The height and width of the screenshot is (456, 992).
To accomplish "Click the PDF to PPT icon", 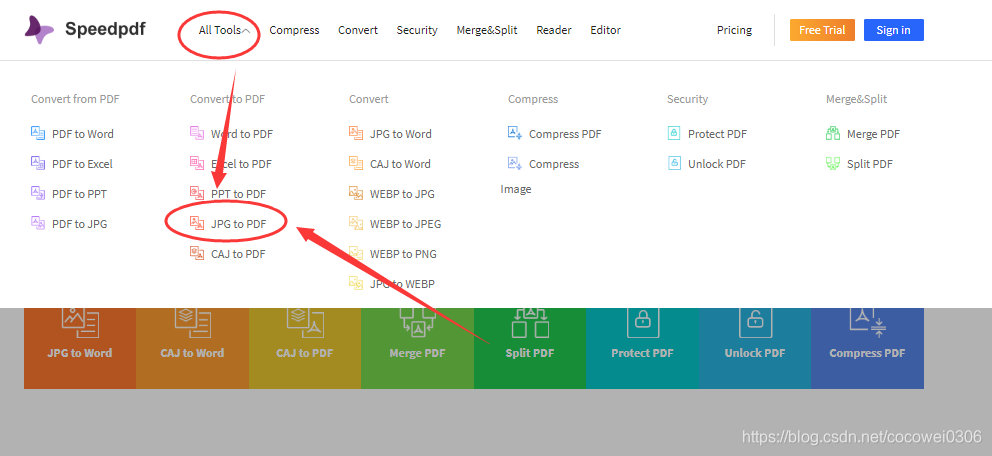I will click(x=38, y=193).
